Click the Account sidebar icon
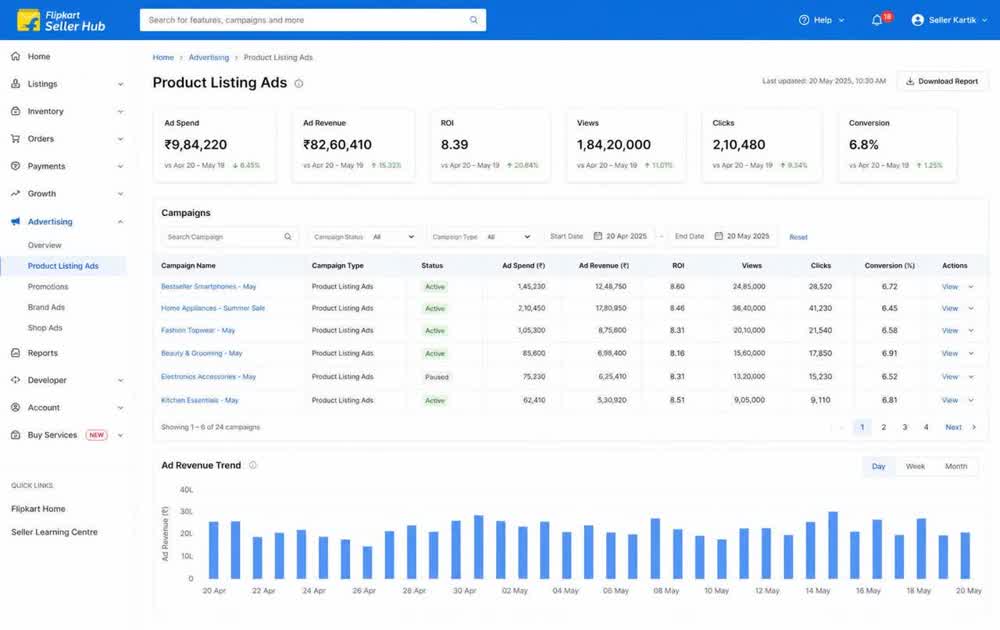This screenshot has width=1000, height=630. (x=15, y=407)
